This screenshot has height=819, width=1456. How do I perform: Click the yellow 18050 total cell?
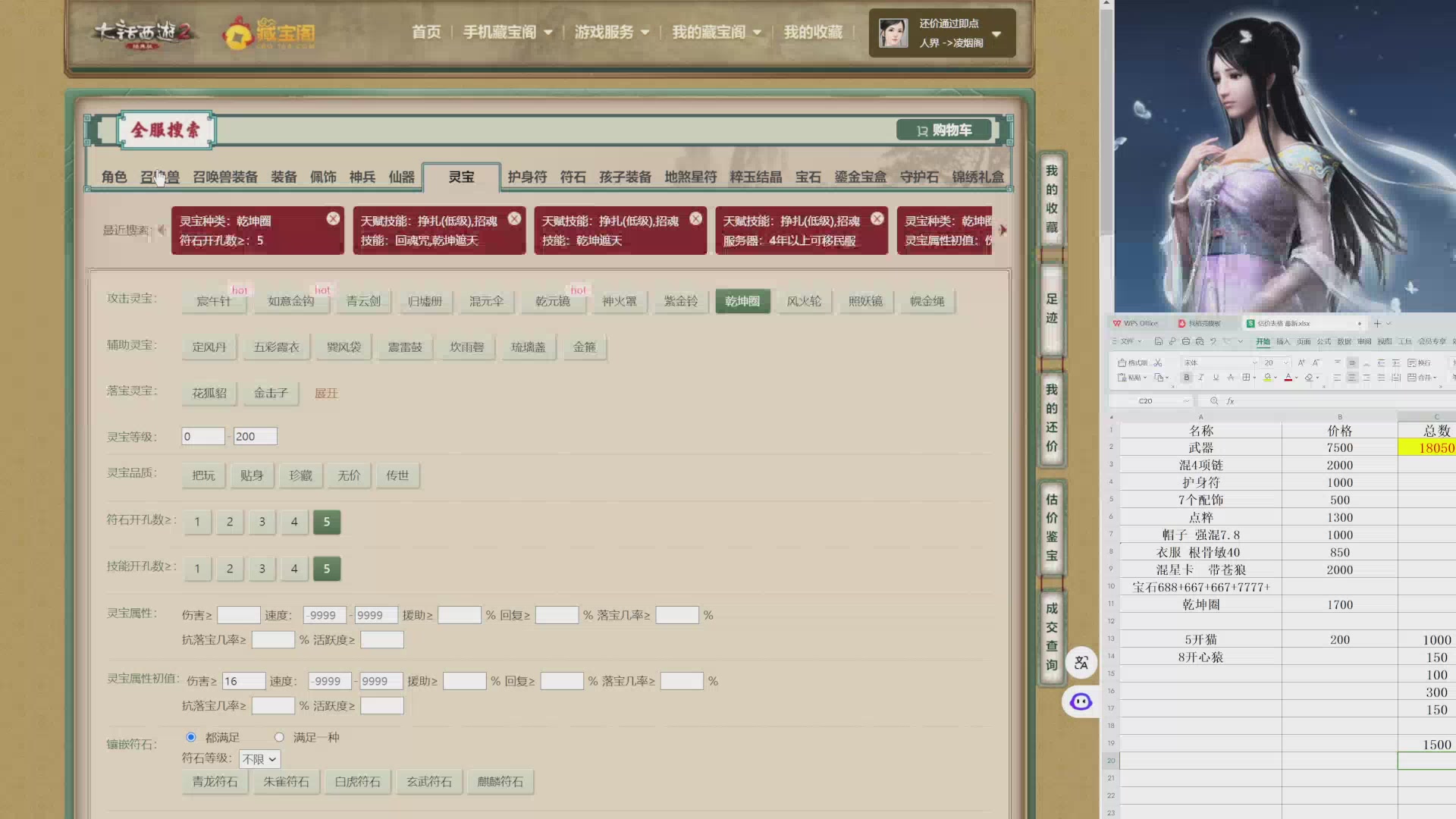point(1427,447)
